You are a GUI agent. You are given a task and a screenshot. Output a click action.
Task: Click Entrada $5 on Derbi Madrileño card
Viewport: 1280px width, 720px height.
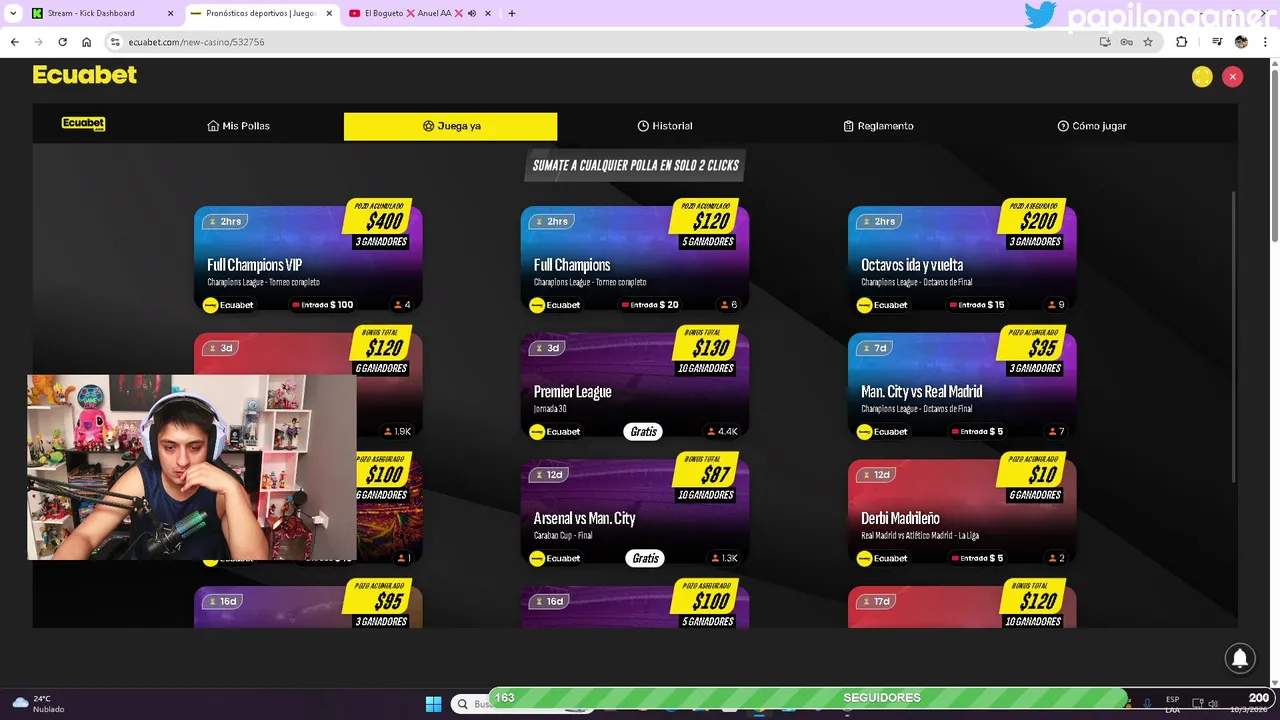click(x=977, y=558)
